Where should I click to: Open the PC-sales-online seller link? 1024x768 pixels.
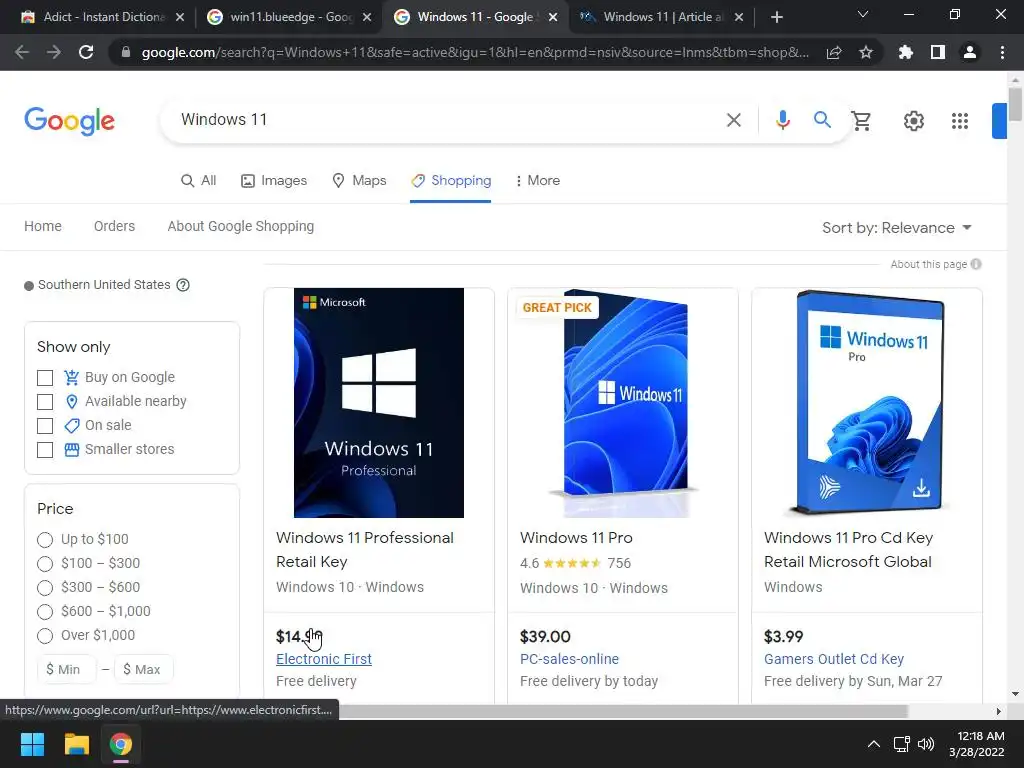pos(569,659)
